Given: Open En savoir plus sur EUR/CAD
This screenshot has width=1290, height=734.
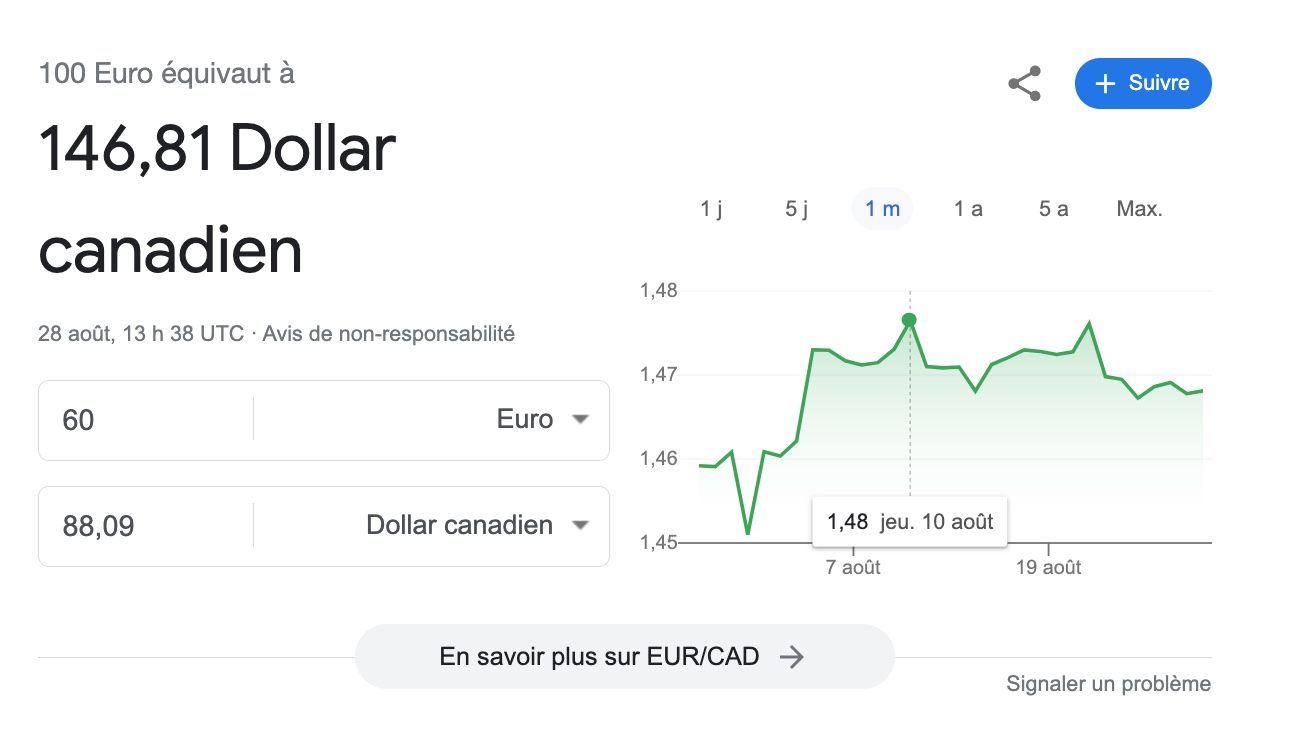Looking at the screenshot, I should pyautogui.click(x=624, y=657).
